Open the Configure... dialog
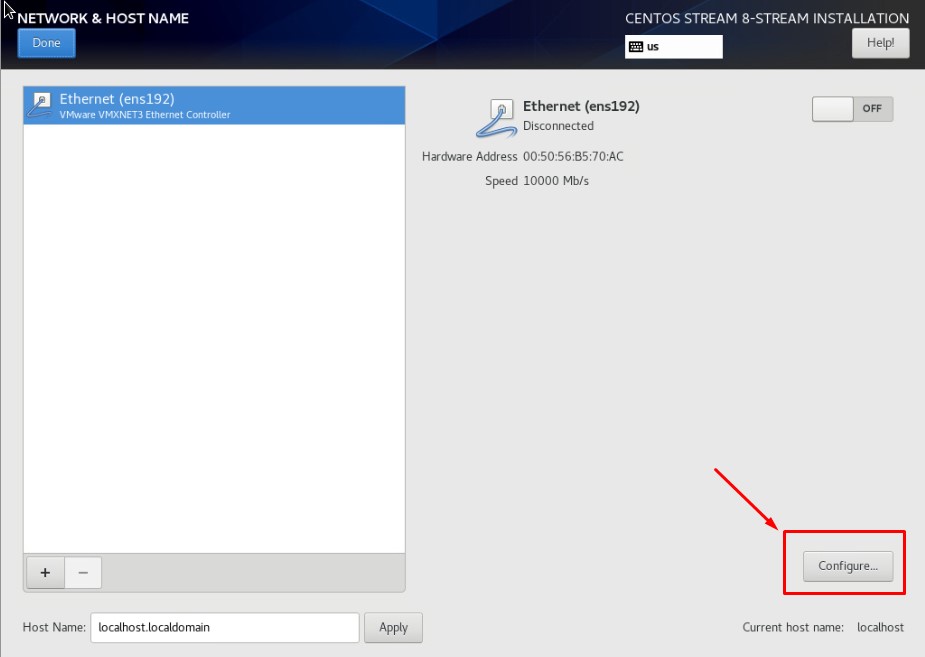The image size is (925, 657). pyautogui.click(x=848, y=566)
